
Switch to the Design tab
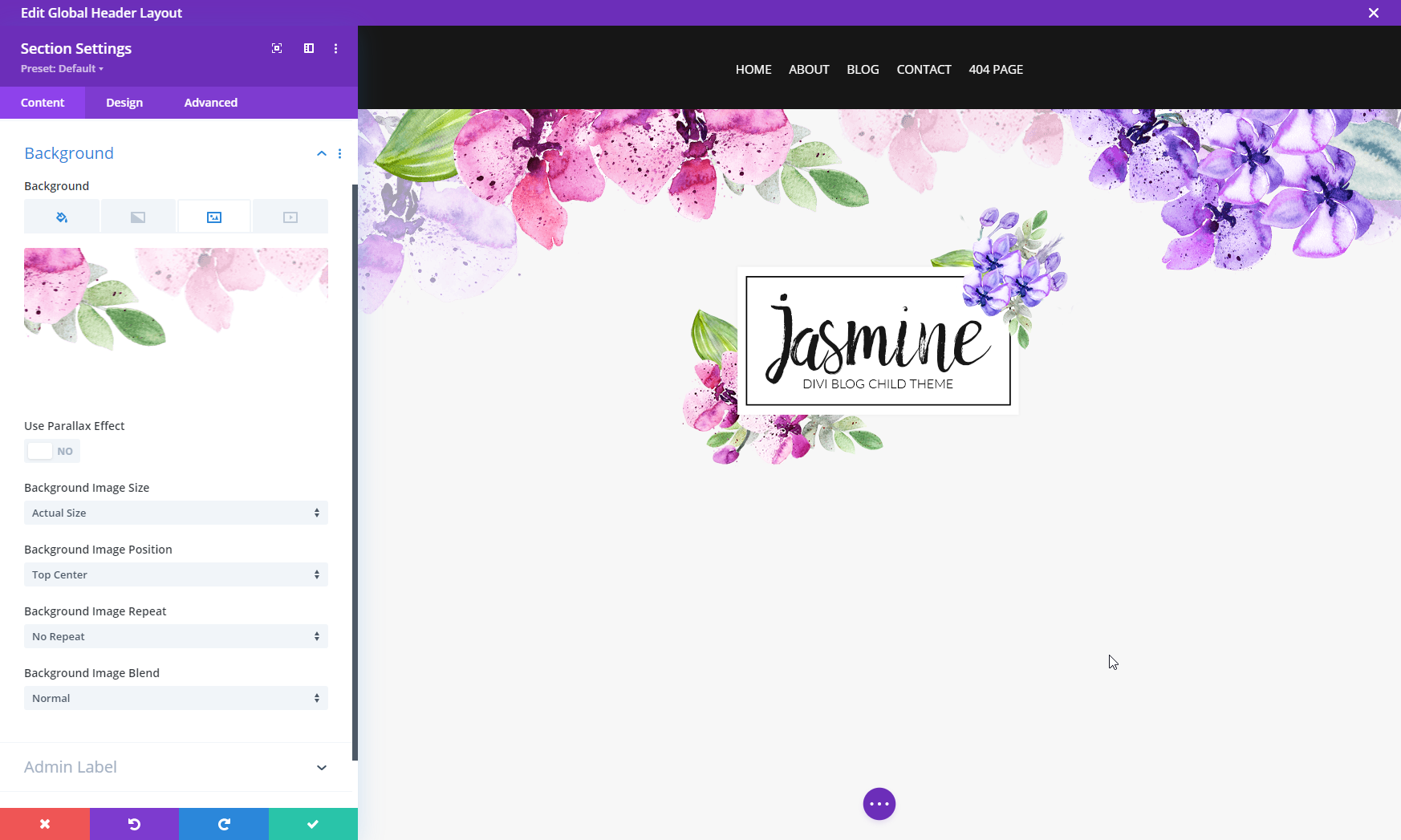124,103
